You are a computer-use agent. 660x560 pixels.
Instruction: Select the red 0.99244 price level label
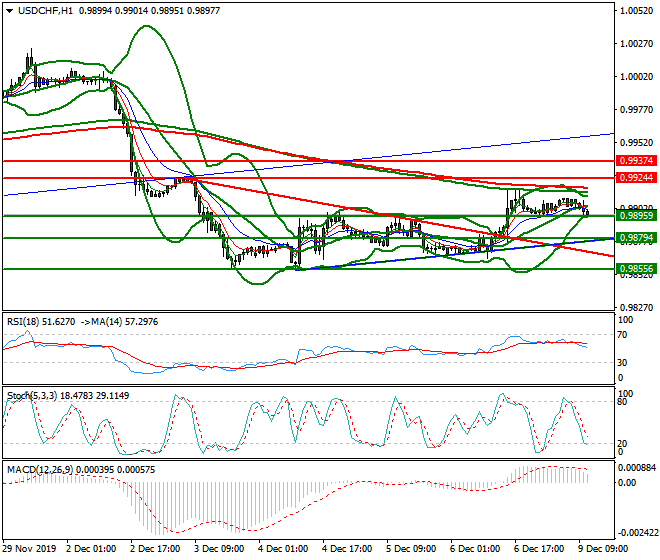click(x=636, y=178)
